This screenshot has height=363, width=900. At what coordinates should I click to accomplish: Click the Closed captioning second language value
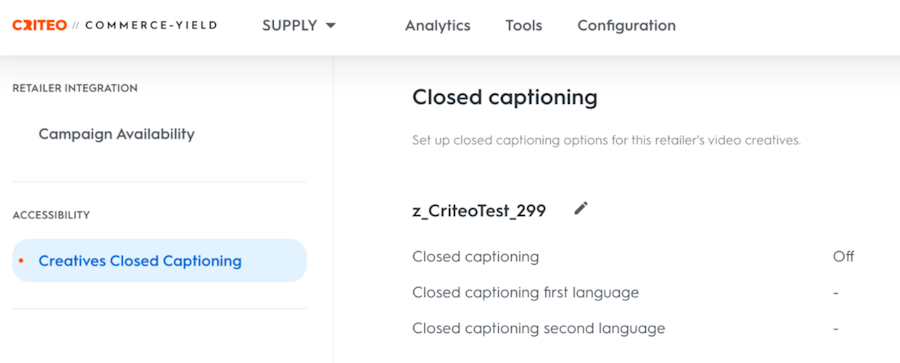pyautogui.click(x=836, y=329)
